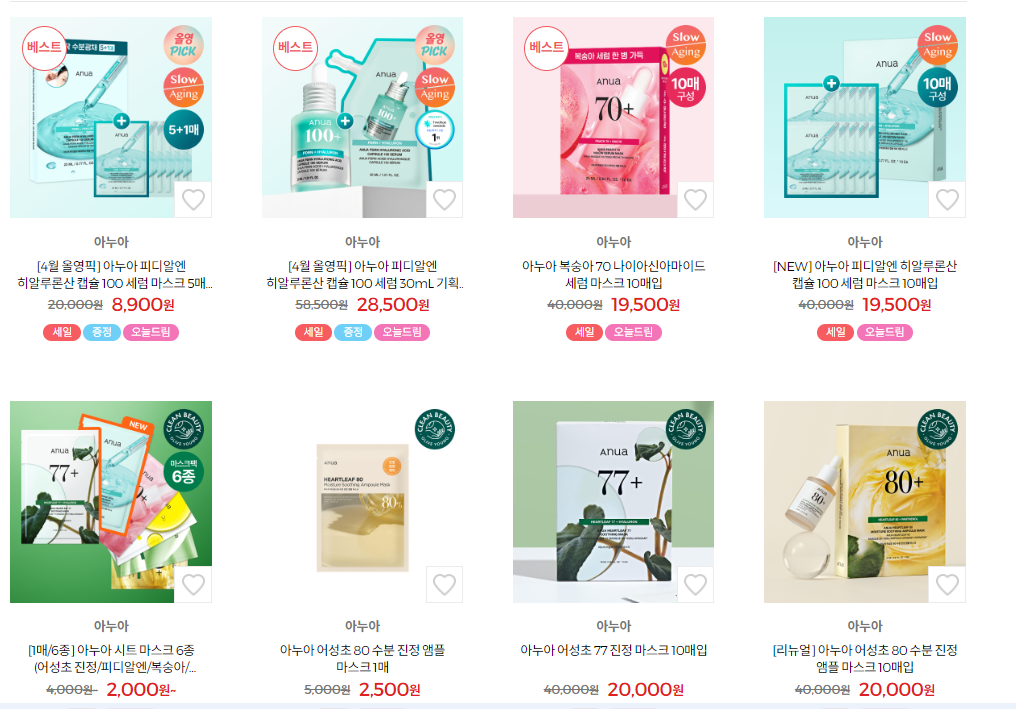View the pink Anua 70+ mask image
Image resolution: width=1016 pixels, height=709 pixels.
[613, 117]
